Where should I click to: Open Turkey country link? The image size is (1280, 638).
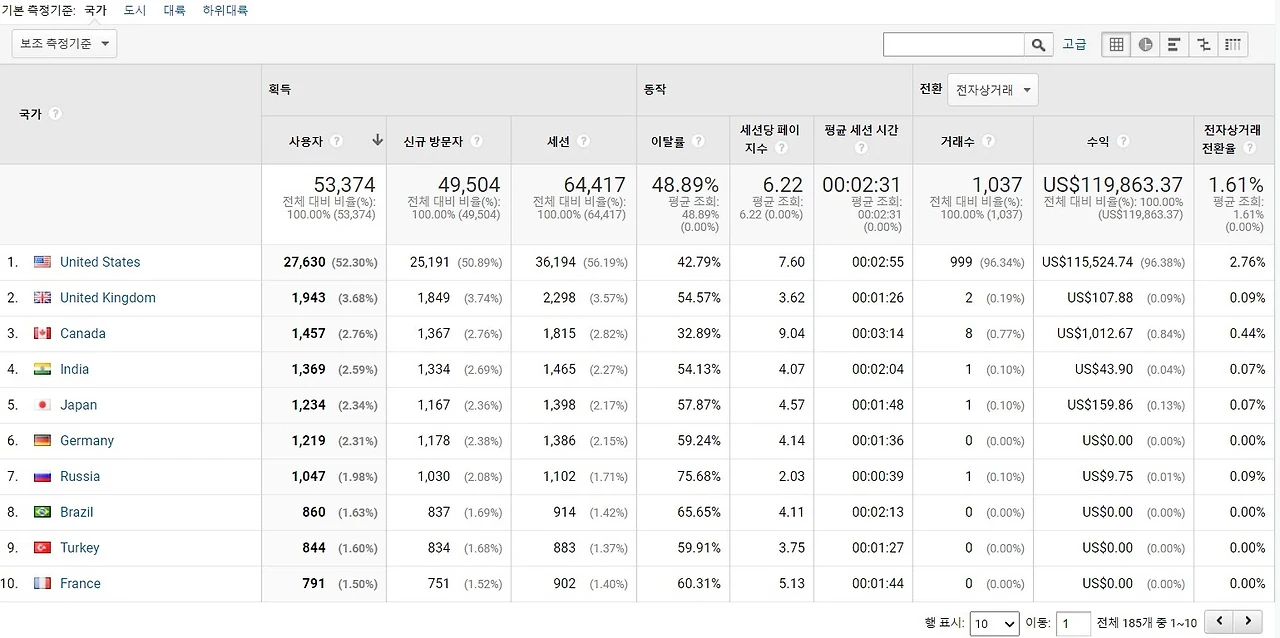(80, 548)
